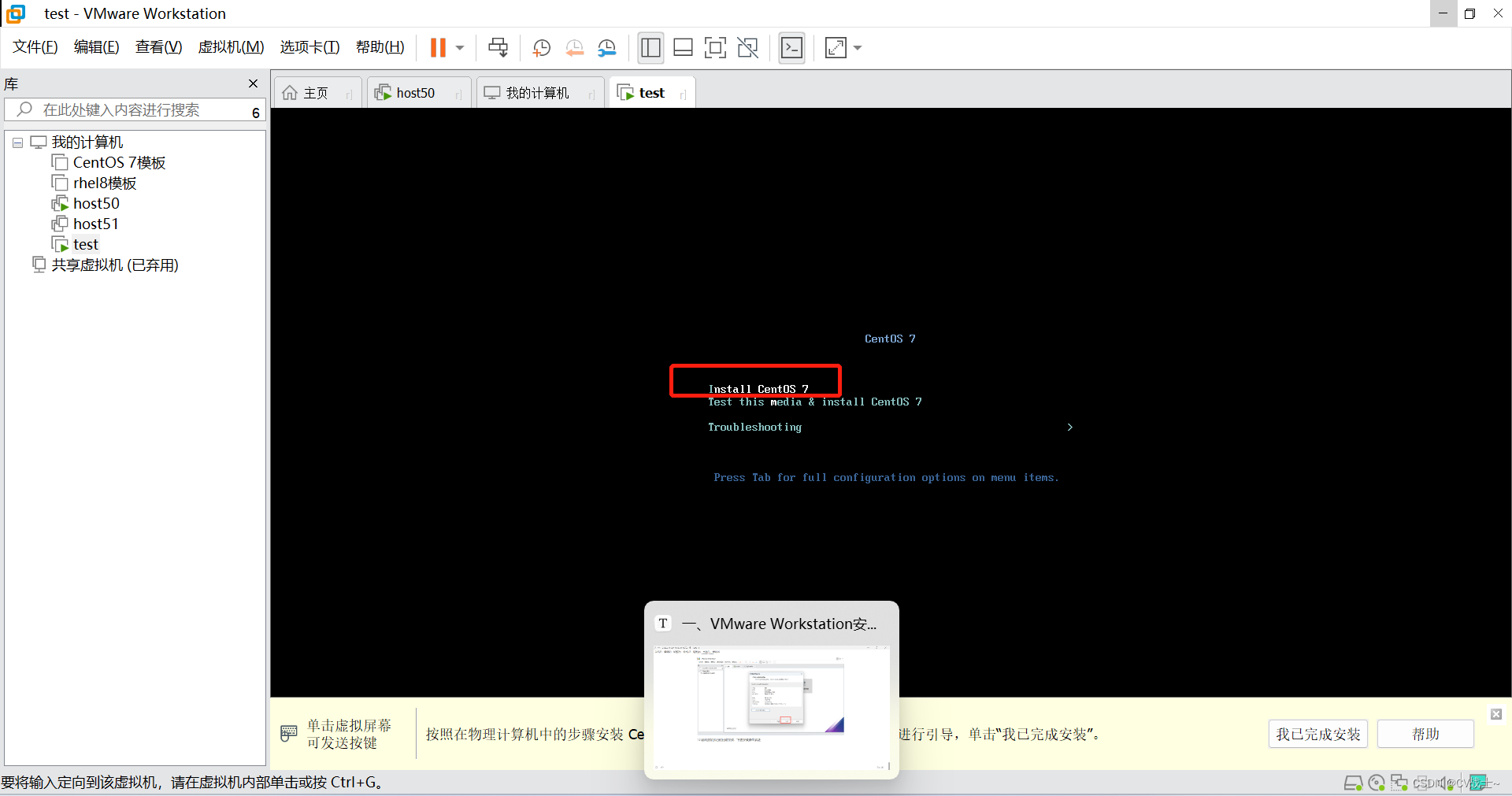Open the 编辑(E) menu

pos(97,47)
